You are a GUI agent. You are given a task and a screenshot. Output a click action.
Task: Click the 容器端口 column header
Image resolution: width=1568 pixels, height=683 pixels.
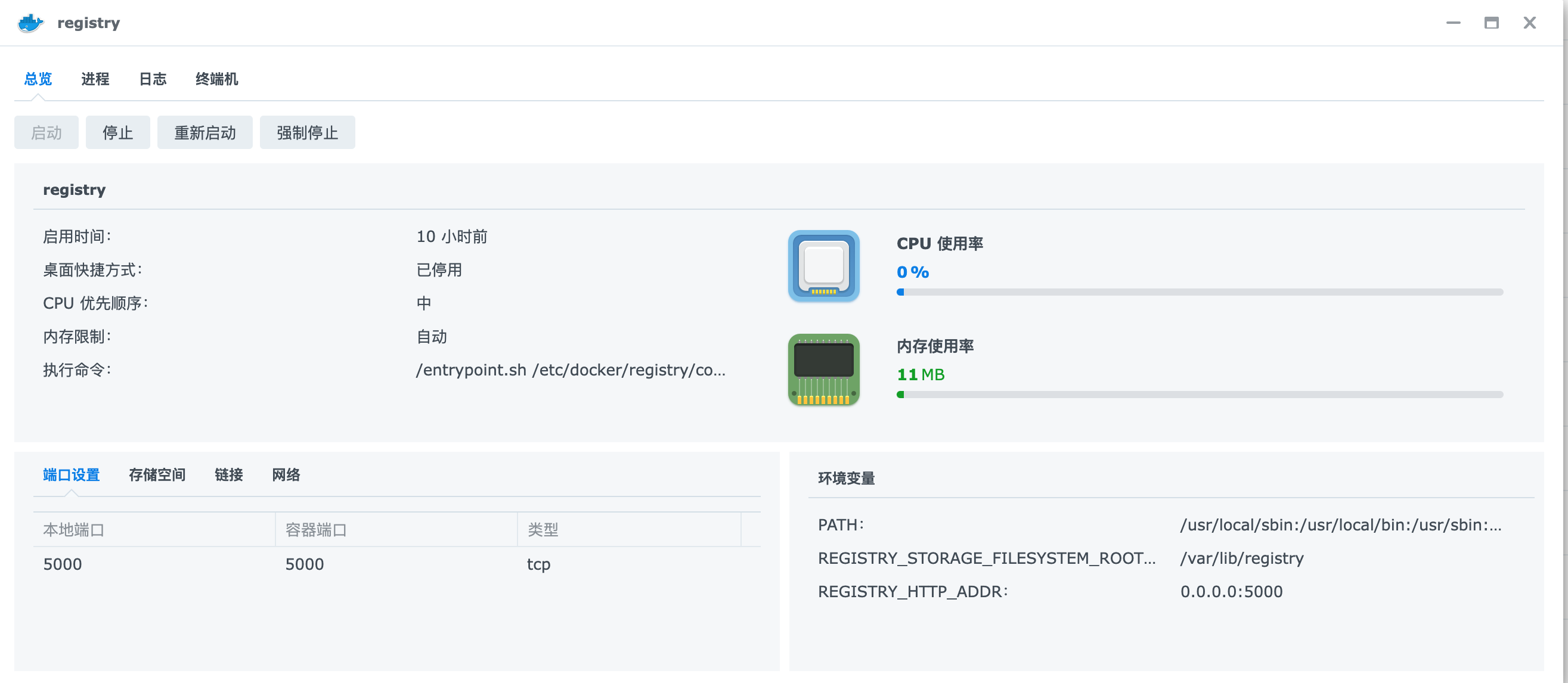tap(396, 530)
